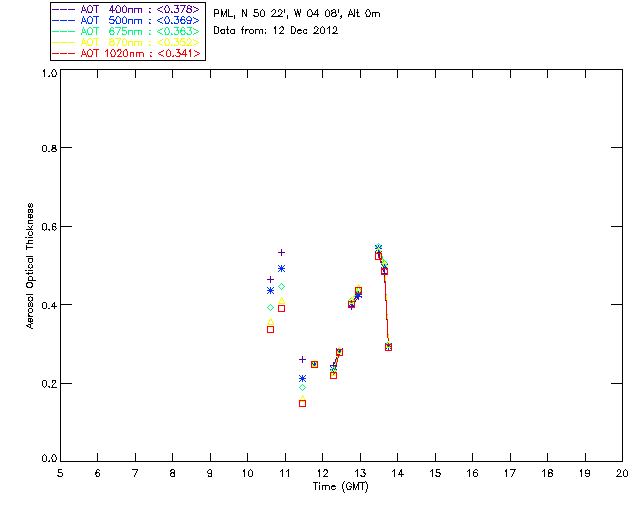Click the 'Aerosol Optical Thickness' y-axis label
The height and width of the screenshot is (512, 640).
30,266
